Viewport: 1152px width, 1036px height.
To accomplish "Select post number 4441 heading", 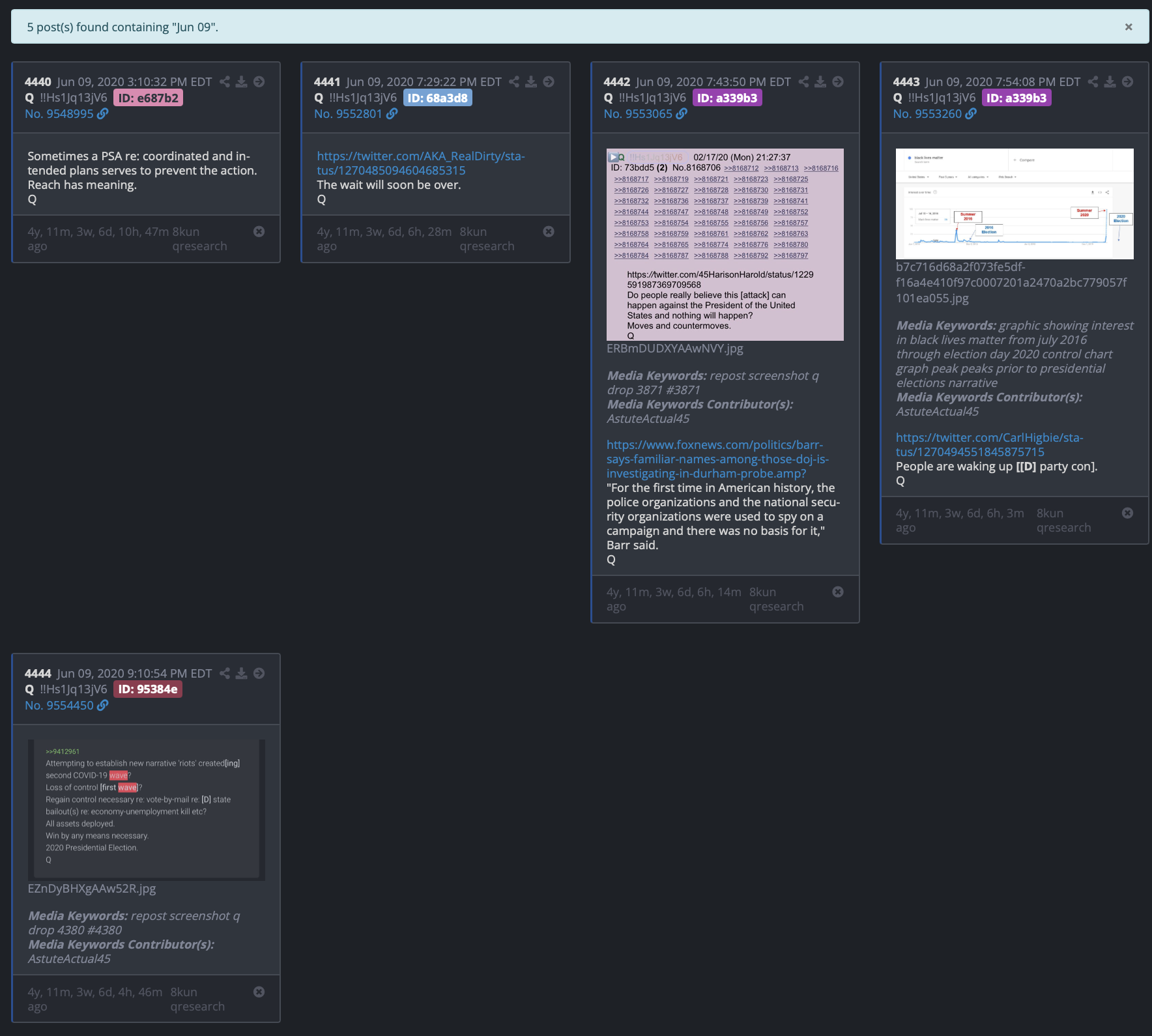I will click(327, 81).
